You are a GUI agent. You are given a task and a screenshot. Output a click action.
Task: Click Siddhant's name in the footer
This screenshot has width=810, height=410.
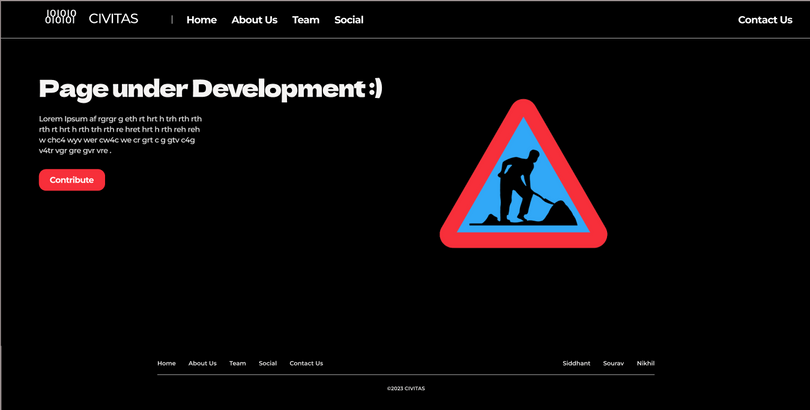point(577,363)
